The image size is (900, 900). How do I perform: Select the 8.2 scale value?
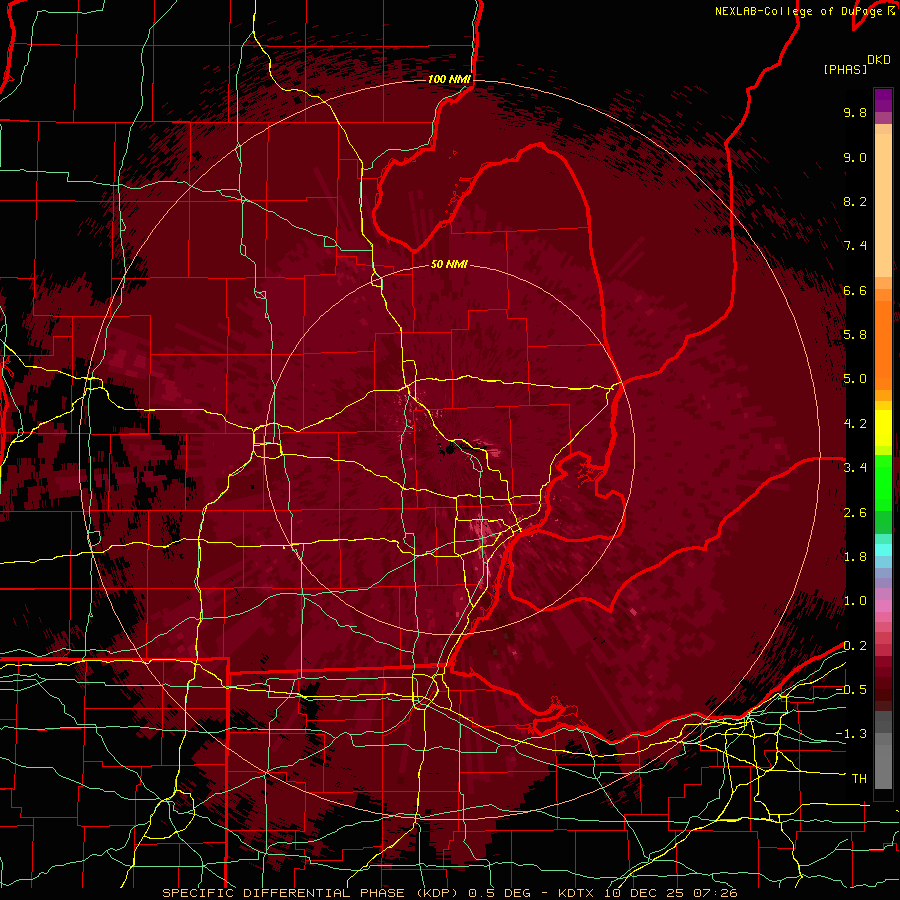click(855, 201)
